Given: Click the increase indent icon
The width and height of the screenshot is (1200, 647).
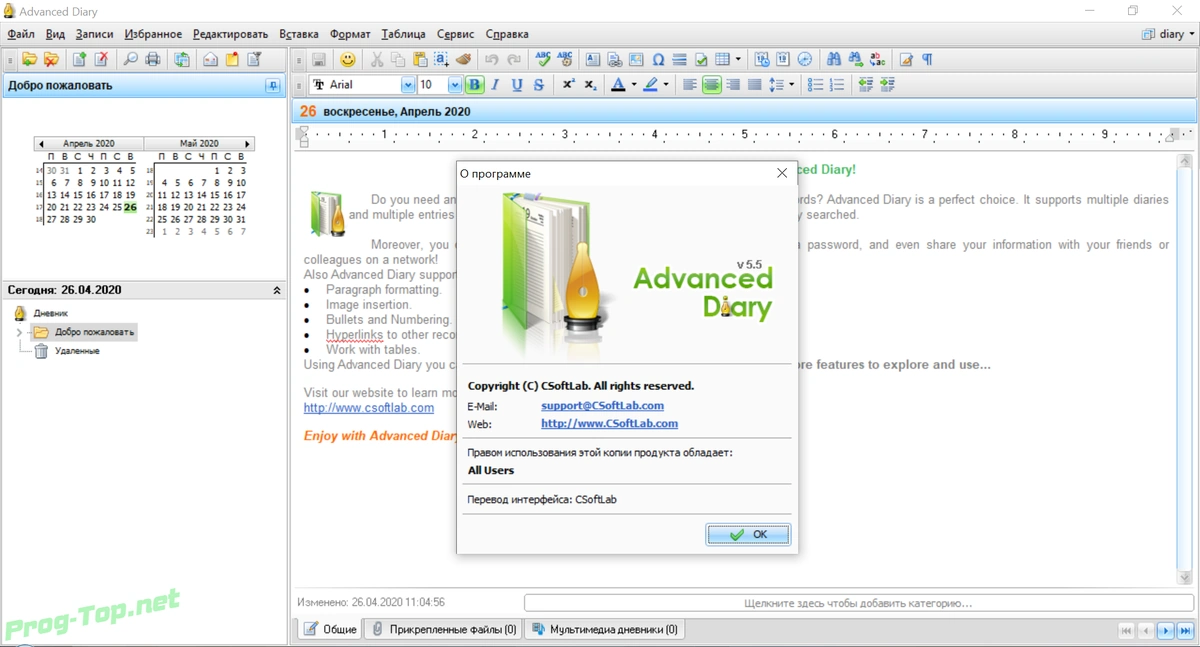Looking at the screenshot, I should point(888,85).
